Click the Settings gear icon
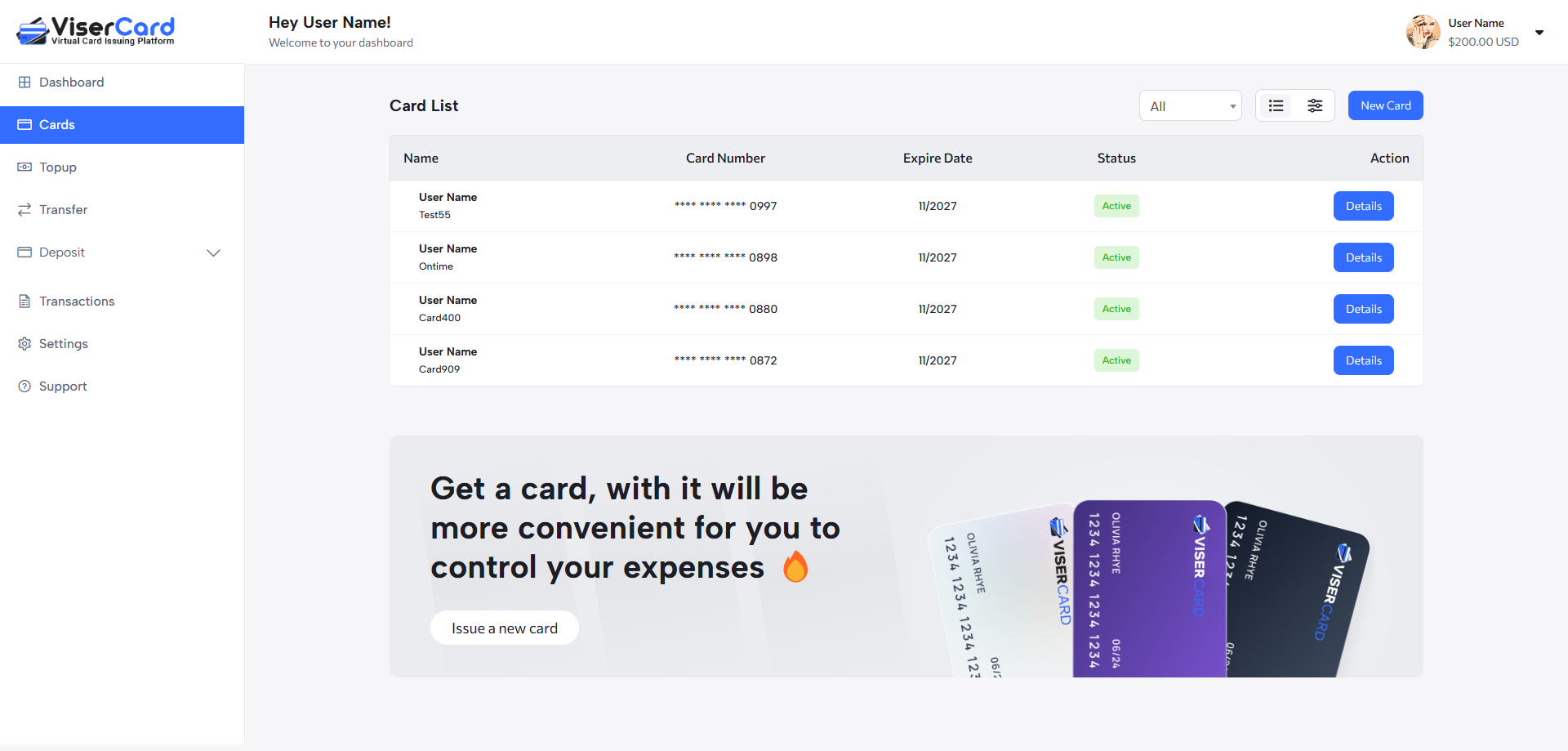Screen dimensions: 1568x751 click(x=24, y=344)
